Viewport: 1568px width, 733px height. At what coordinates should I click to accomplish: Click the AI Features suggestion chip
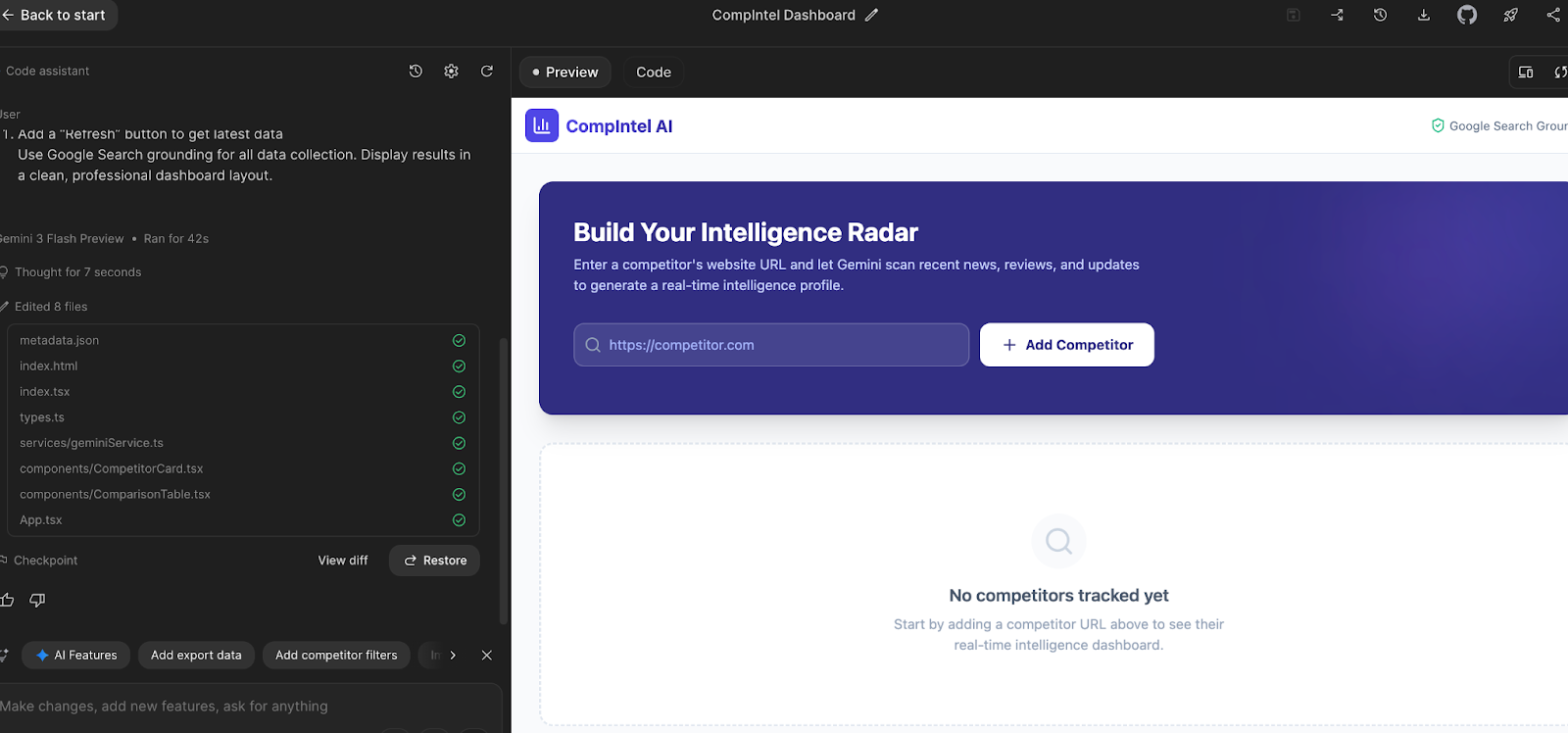click(x=76, y=656)
